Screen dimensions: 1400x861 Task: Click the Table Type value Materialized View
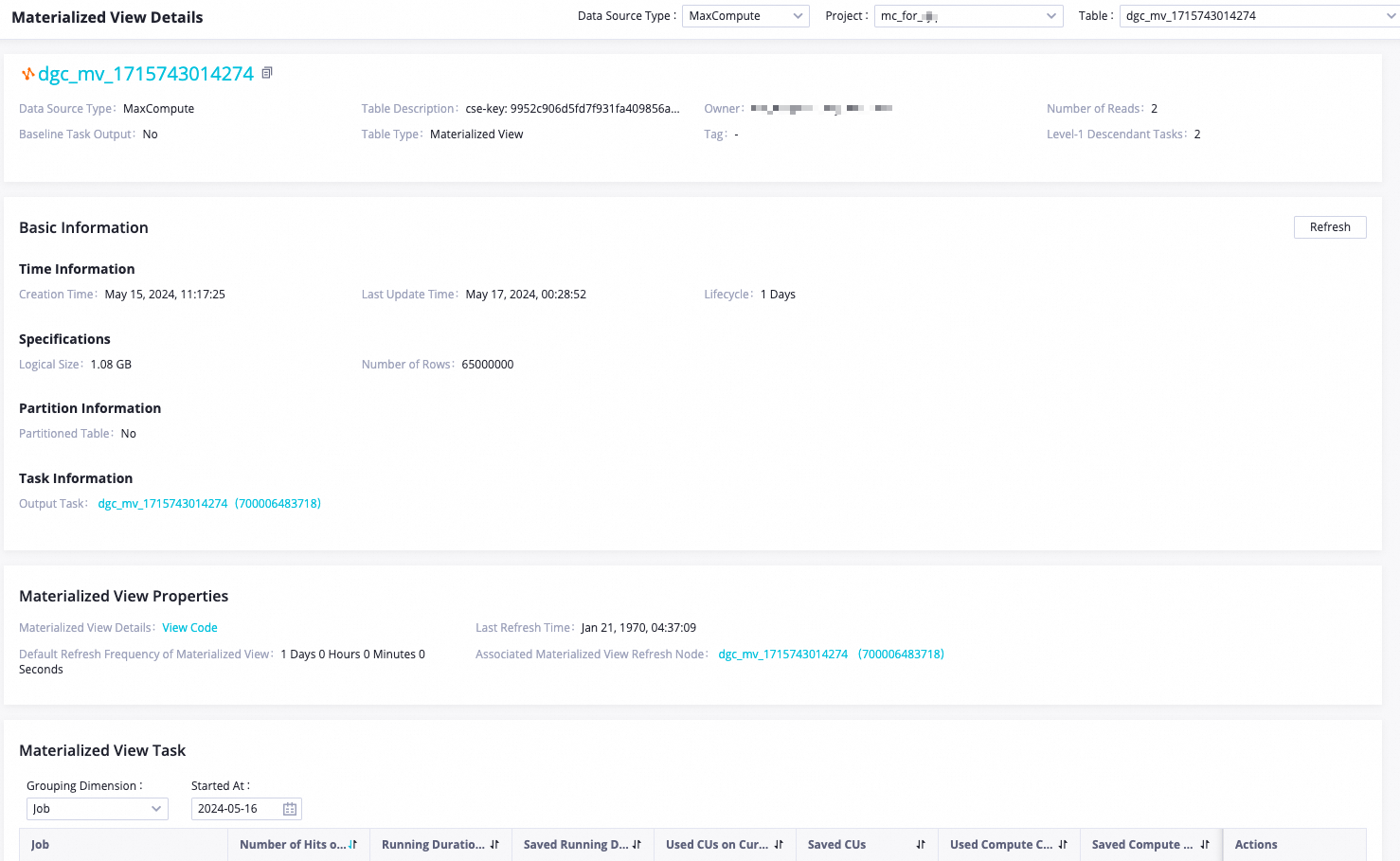click(x=476, y=135)
